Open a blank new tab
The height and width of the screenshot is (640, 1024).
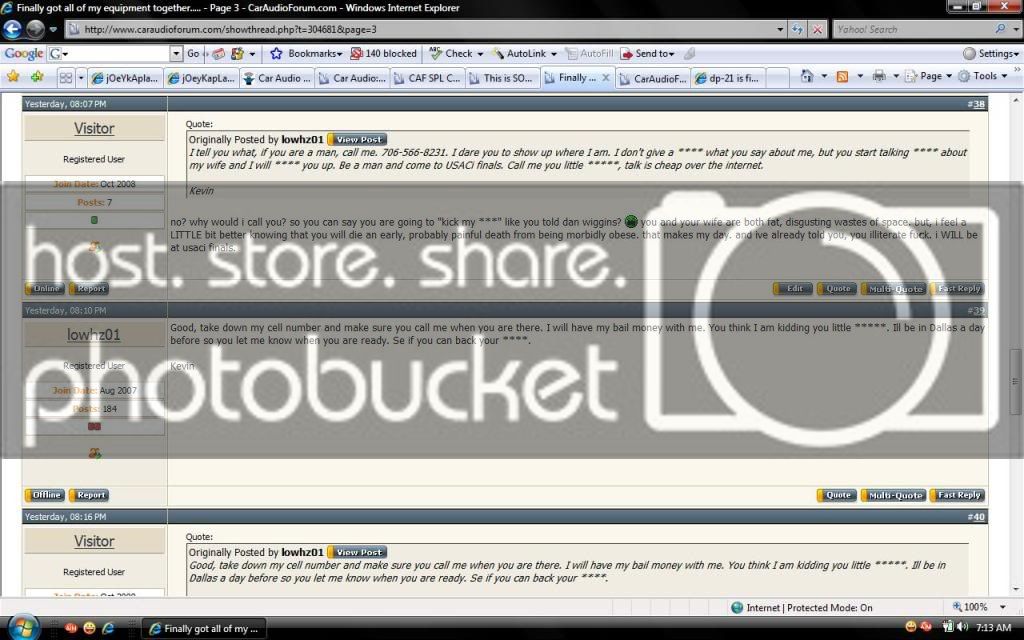(x=777, y=78)
